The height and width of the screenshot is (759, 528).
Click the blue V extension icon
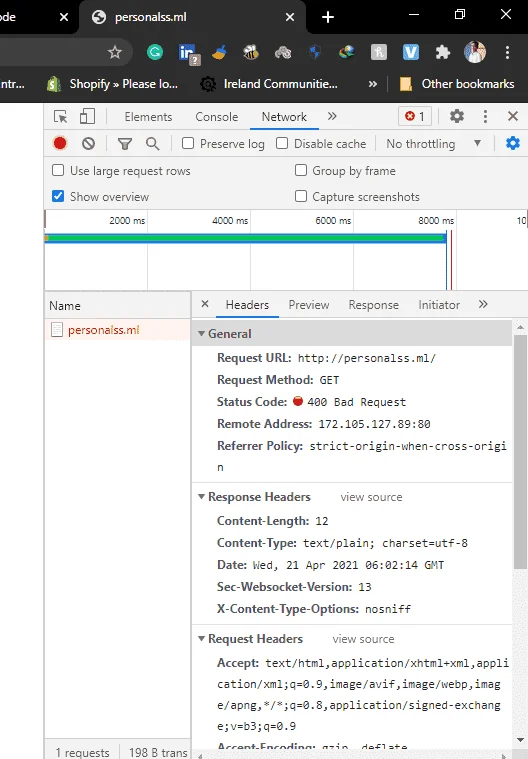(x=410, y=52)
